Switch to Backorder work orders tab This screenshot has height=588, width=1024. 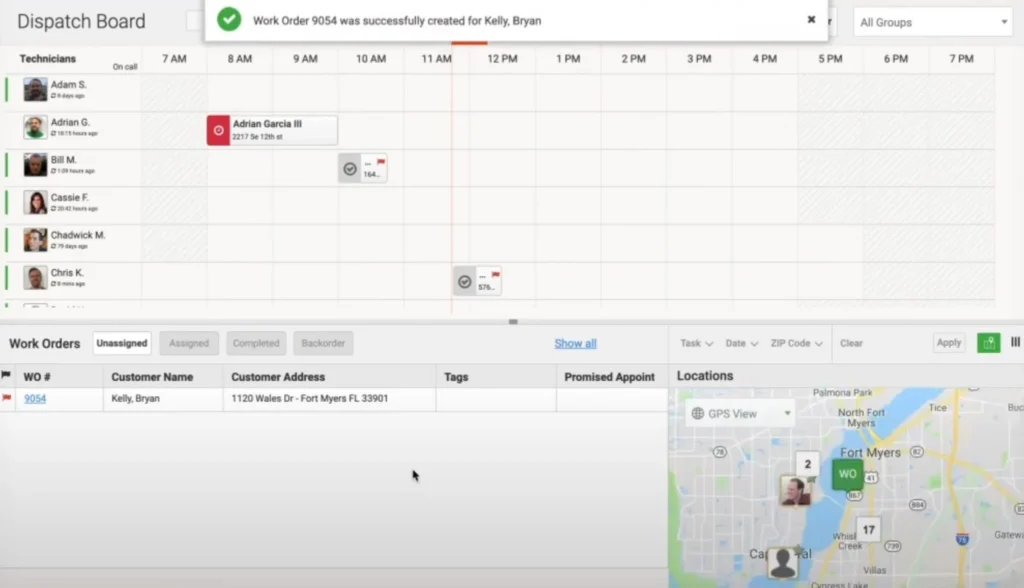323,343
